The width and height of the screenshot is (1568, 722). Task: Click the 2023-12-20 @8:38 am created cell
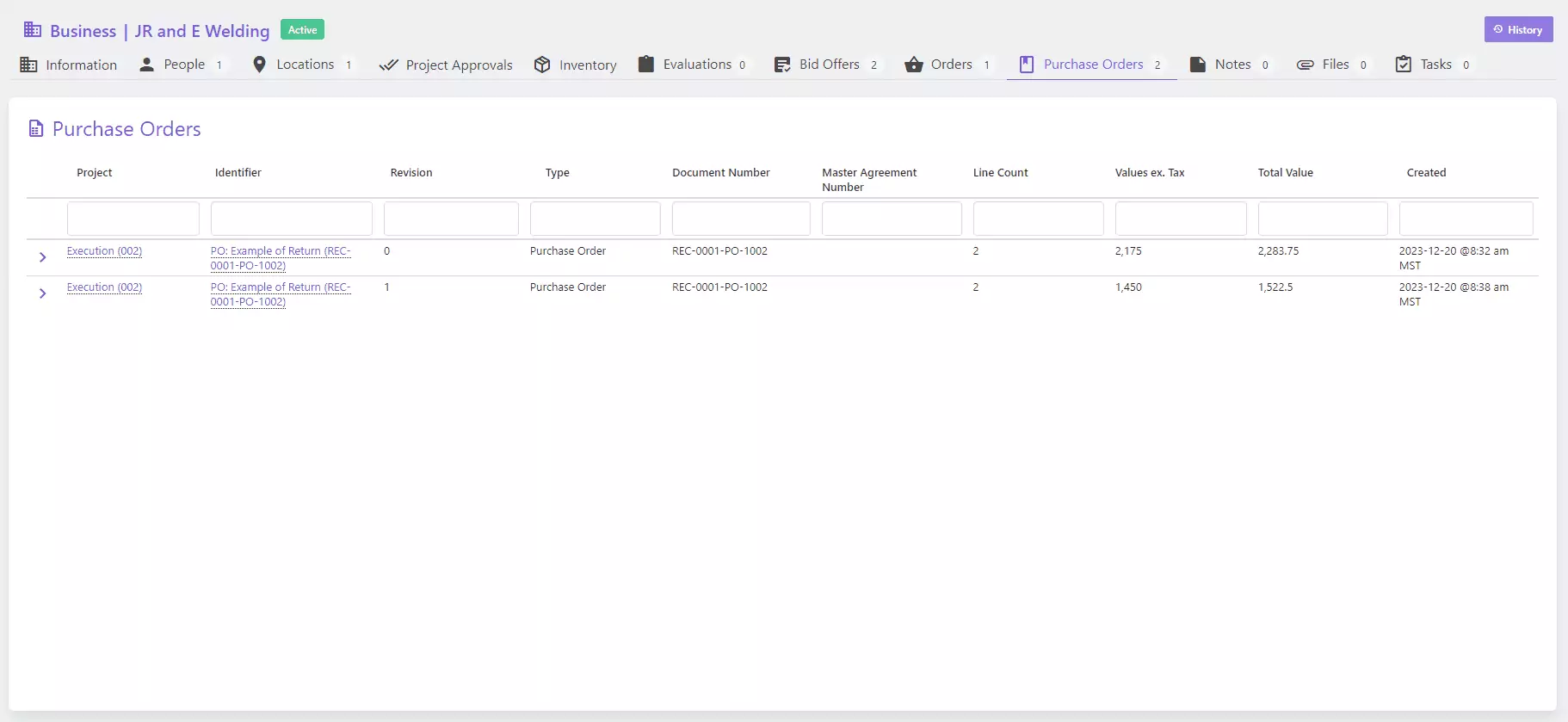(x=1454, y=294)
